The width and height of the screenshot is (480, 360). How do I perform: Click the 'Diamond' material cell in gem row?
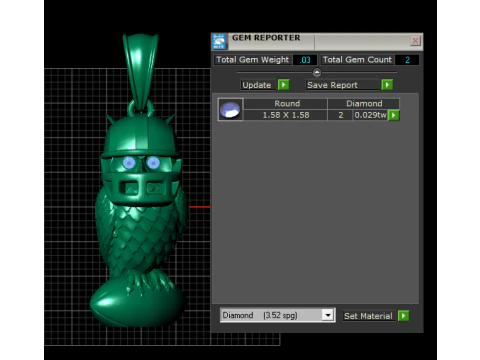[x=364, y=104]
